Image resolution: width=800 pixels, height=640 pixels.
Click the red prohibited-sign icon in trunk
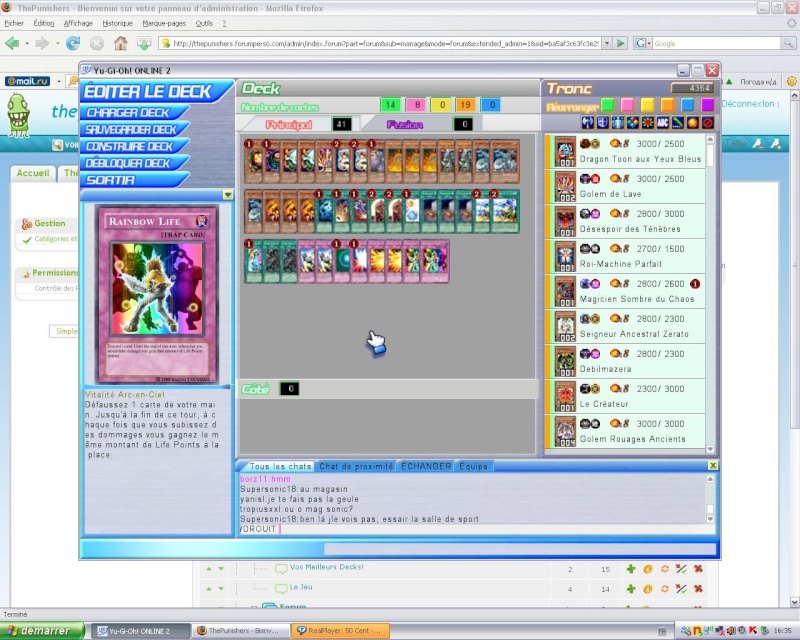pos(707,122)
